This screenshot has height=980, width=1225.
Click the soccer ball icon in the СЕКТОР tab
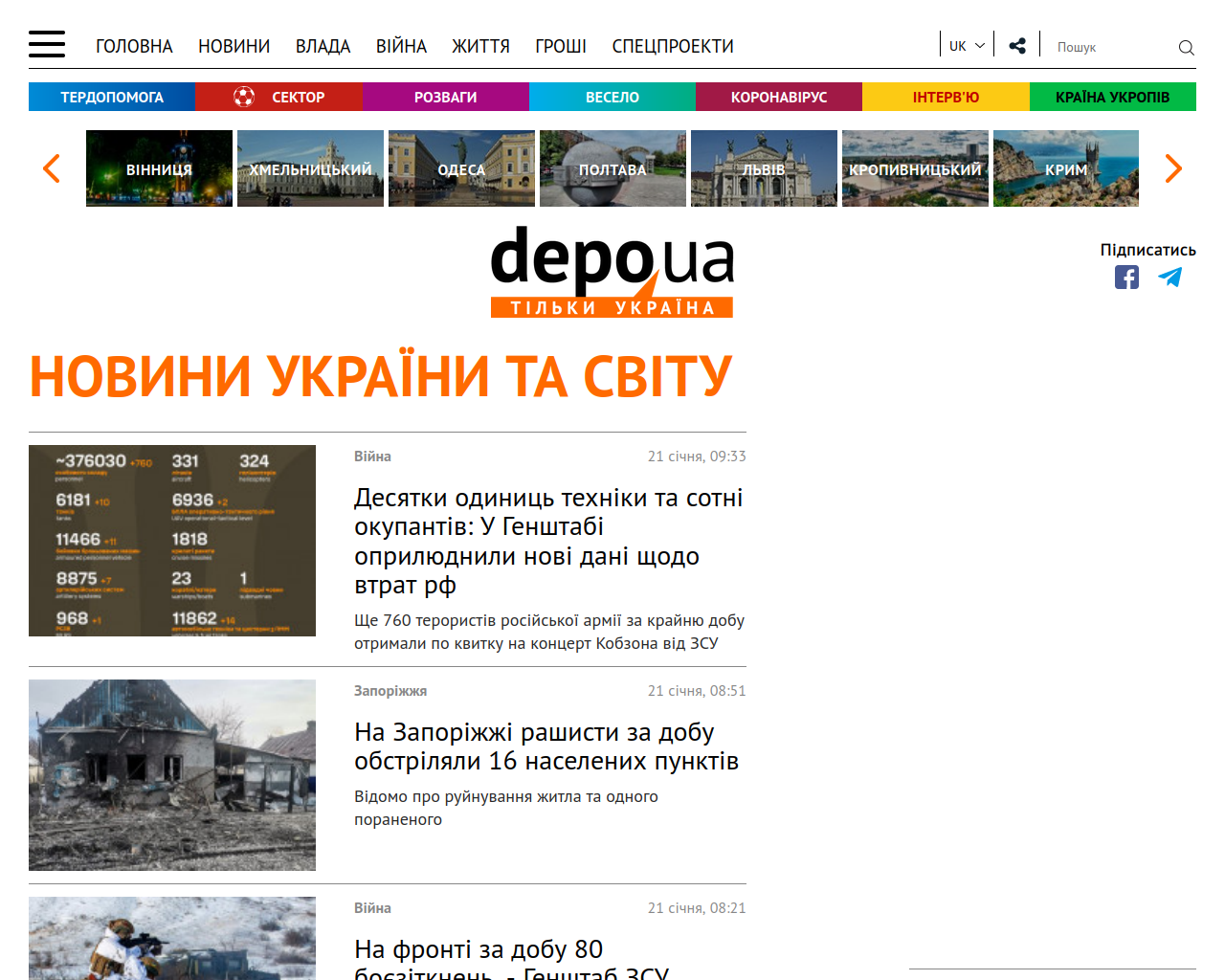[244, 97]
